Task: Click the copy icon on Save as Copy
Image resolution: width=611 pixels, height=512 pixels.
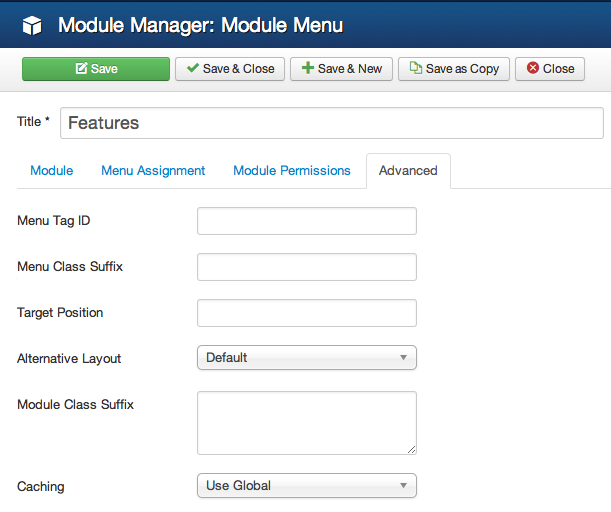Action: click(x=415, y=68)
